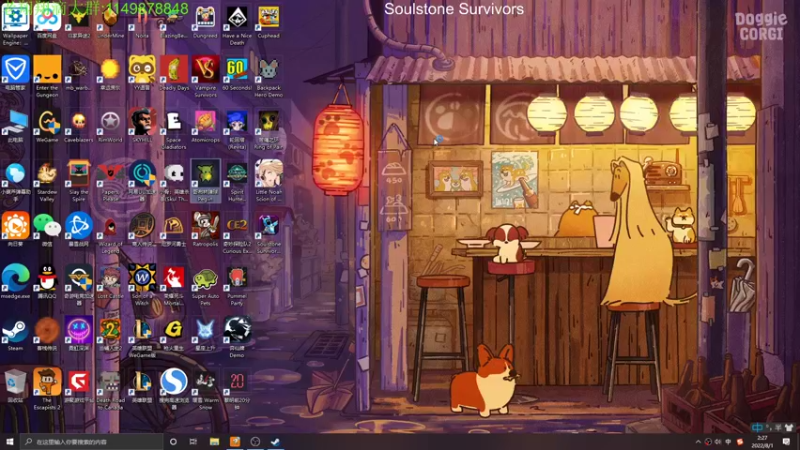Show hidden system tray icons
800x450 pixels.
click(x=697, y=442)
